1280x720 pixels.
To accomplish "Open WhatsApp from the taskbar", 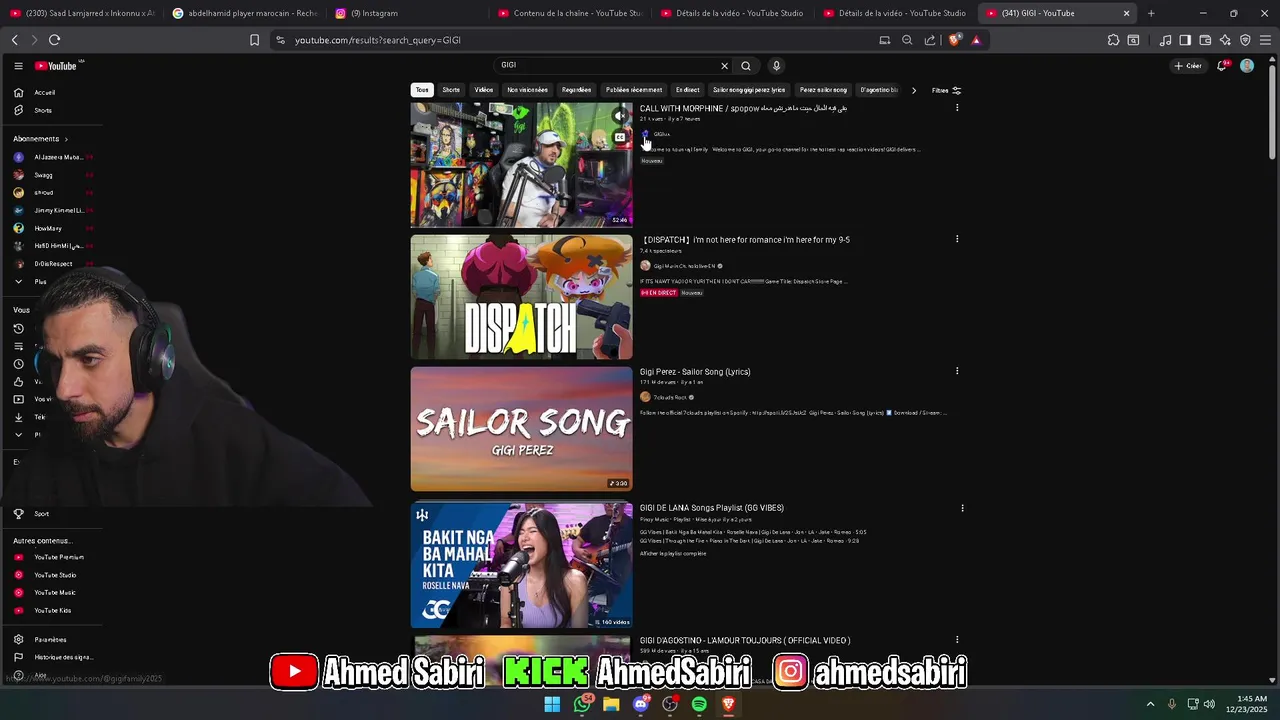I will tap(582, 704).
